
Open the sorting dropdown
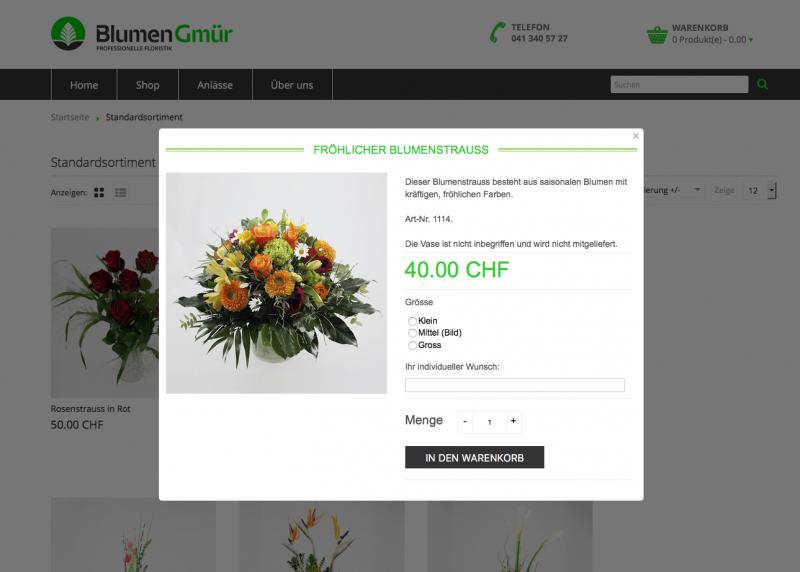pyautogui.click(x=672, y=190)
